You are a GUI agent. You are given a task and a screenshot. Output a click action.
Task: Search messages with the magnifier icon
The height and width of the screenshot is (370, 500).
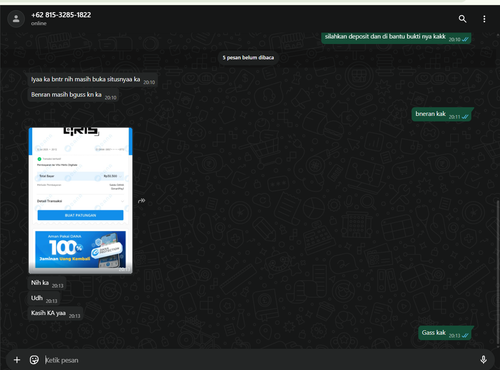(x=462, y=19)
